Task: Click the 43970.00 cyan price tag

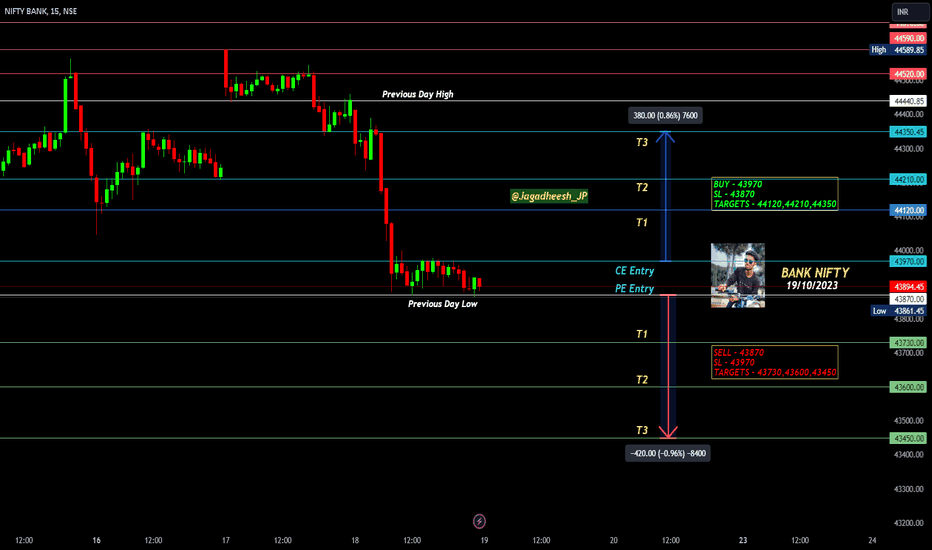Action: click(x=908, y=261)
